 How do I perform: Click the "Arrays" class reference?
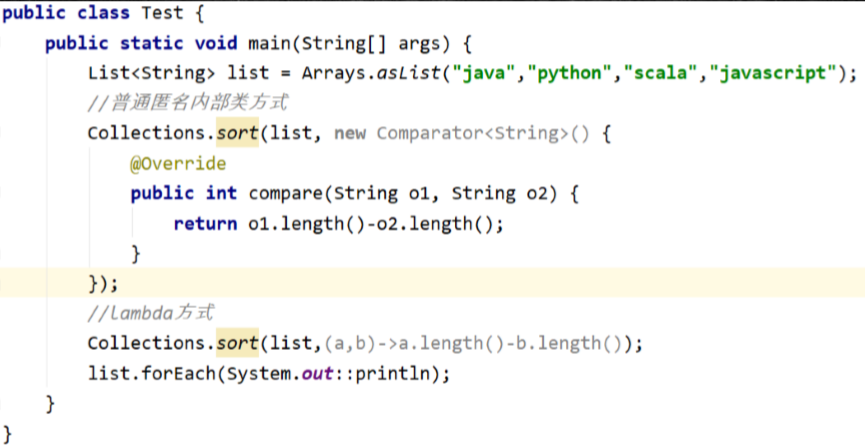(x=333, y=73)
